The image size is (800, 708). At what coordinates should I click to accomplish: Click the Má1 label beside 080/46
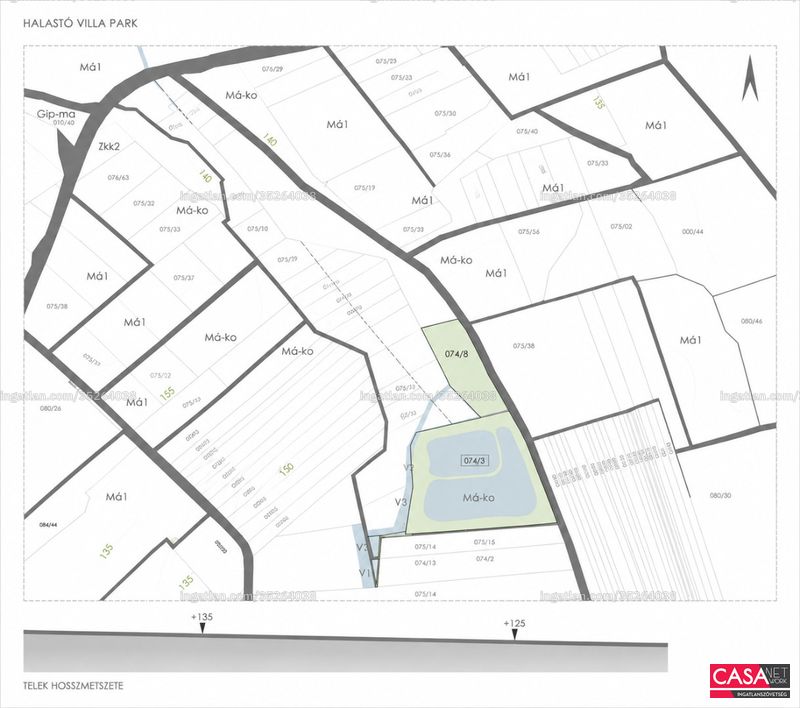click(690, 340)
